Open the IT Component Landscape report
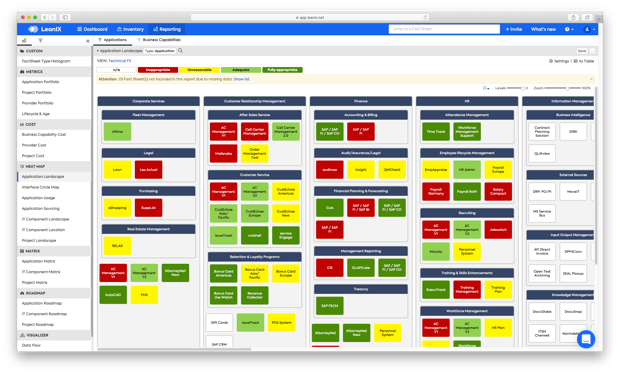620x374 pixels. coord(45,219)
